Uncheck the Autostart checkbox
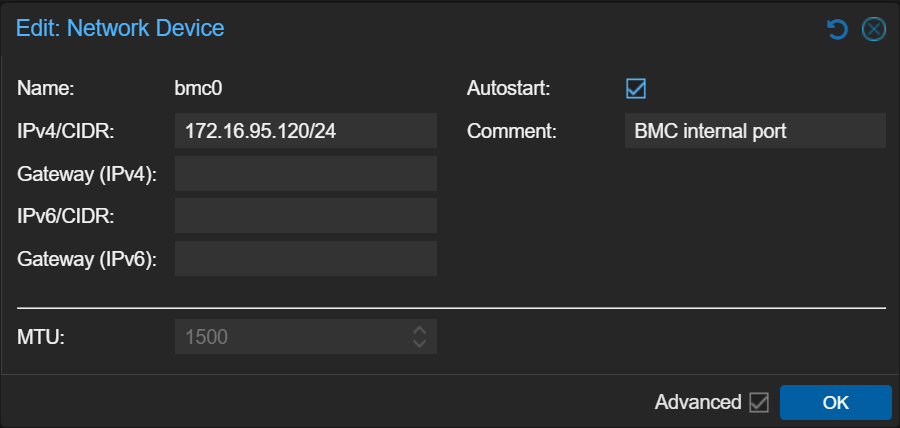The image size is (900, 428). click(x=636, y=89)
